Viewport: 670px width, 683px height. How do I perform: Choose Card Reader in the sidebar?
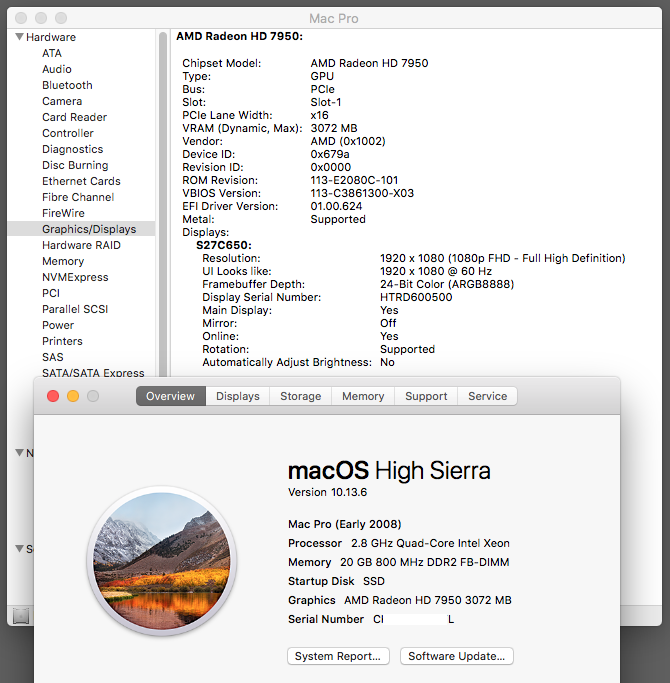74,117
